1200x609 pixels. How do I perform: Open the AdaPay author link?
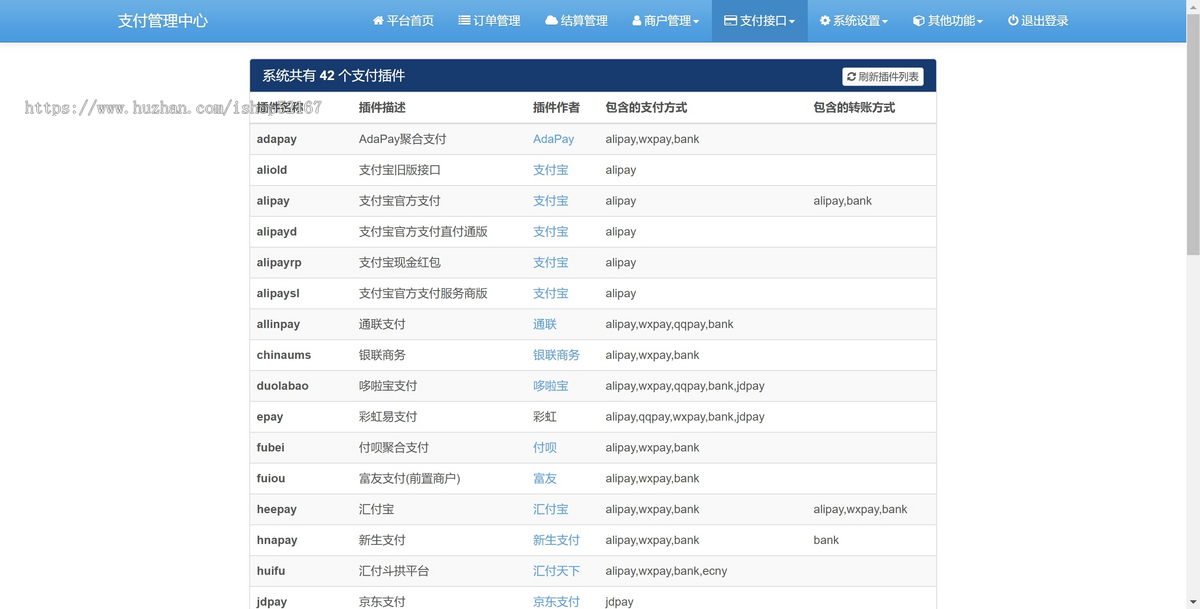click(553, 139)
